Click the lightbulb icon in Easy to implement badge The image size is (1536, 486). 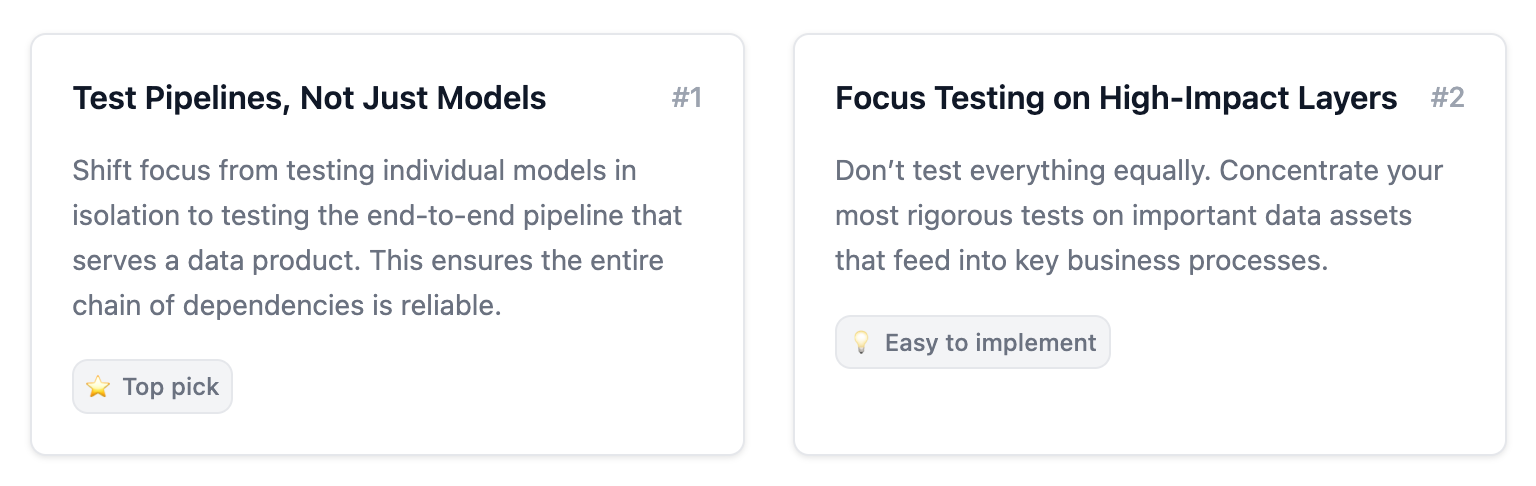[861, 343]
